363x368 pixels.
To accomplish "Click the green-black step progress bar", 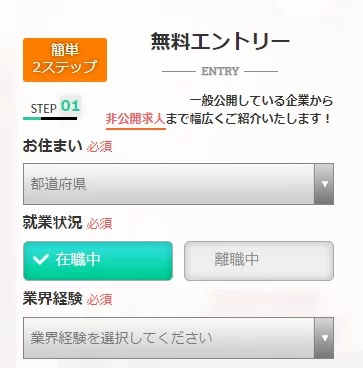I will click(50, 118).
